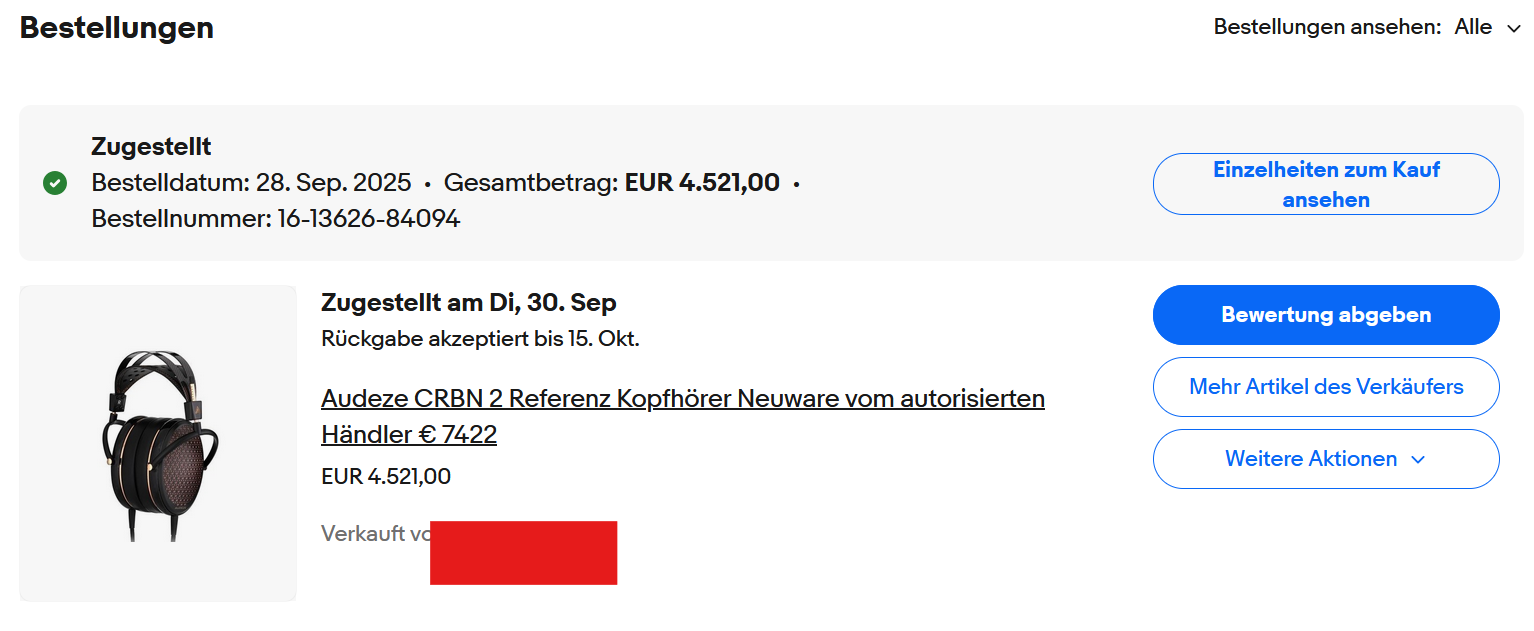
Task: Click the 'Zugestellt' header in the gray box
Action: coord(151,147)
